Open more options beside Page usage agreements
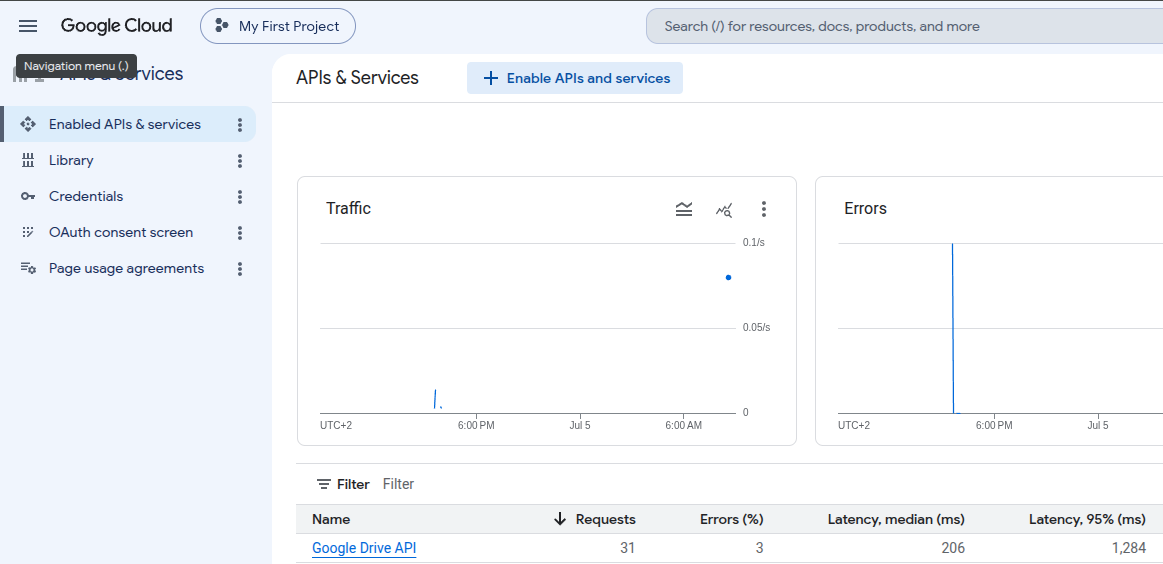 point(240,269)
